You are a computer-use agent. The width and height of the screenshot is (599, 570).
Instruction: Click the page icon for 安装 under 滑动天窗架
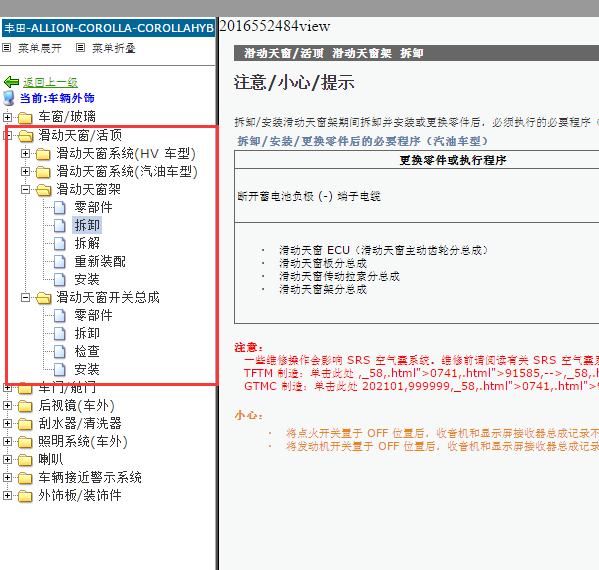[60, 279]
